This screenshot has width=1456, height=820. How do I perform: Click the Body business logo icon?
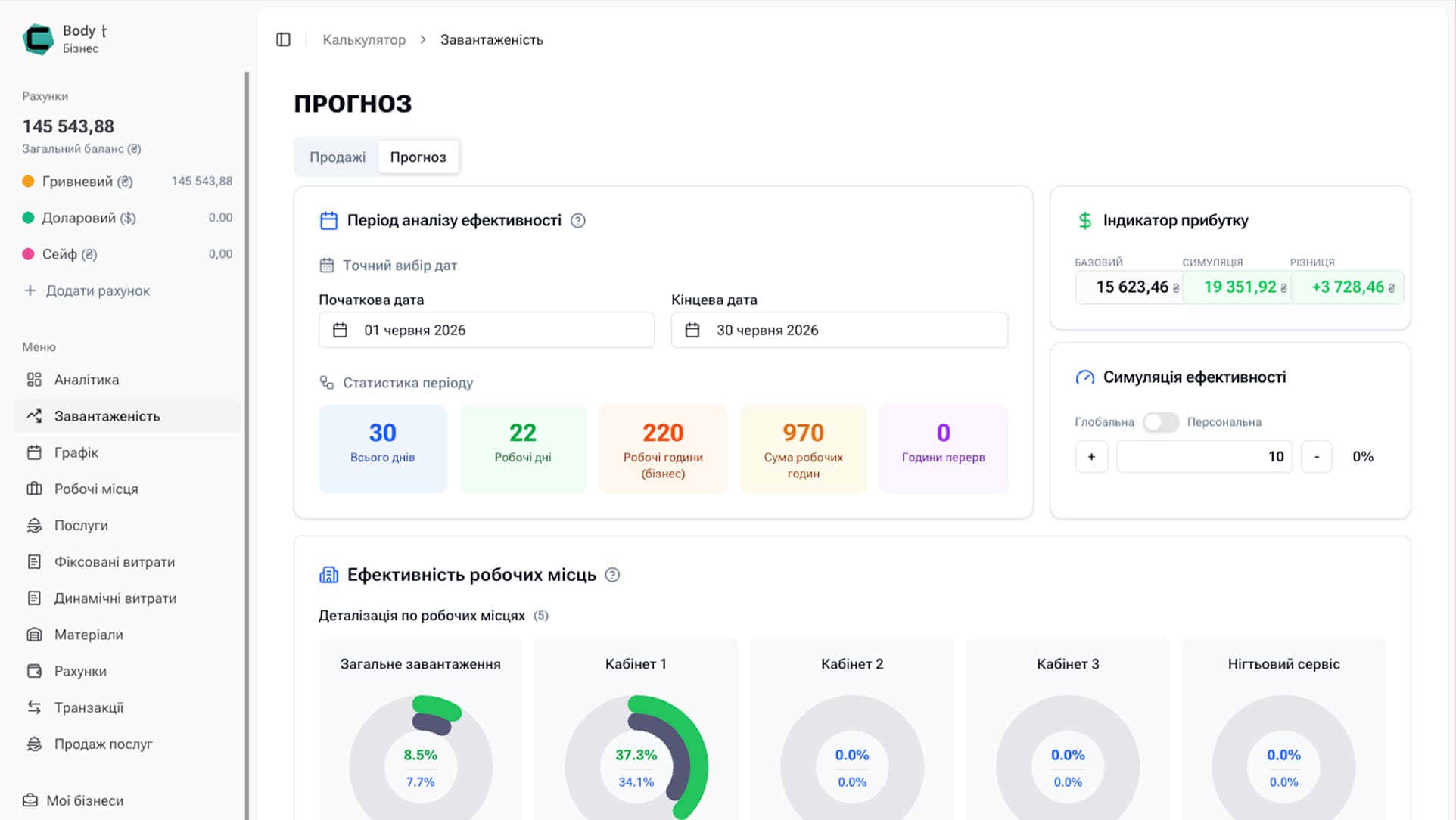click(x=38, y=39)
